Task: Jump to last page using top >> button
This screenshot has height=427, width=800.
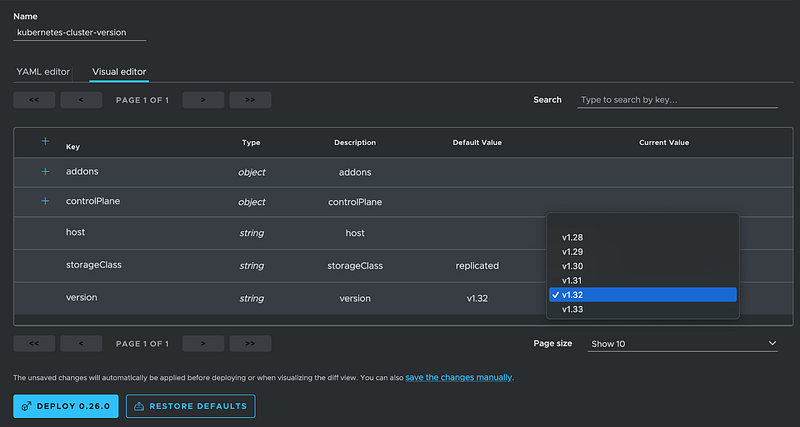Action: pos(250,100)
